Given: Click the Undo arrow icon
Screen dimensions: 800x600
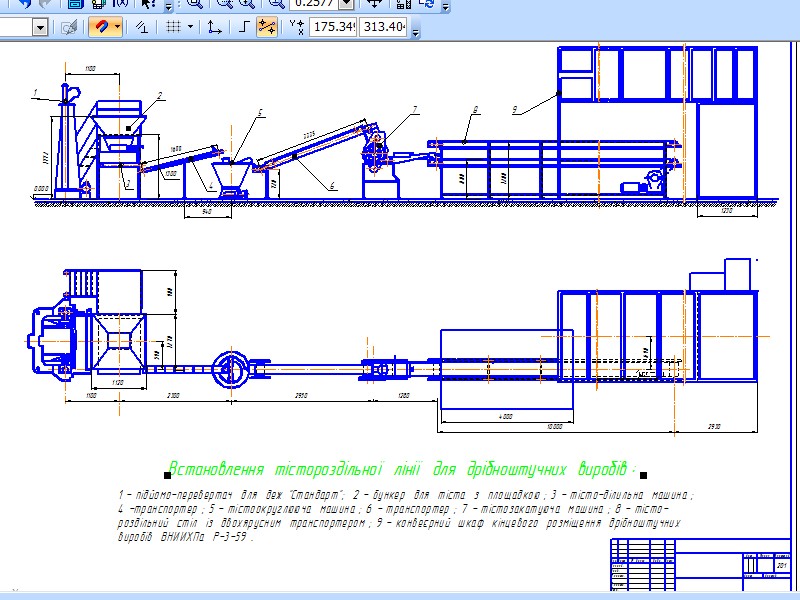Looking at the screenshot, I should 23,4.
